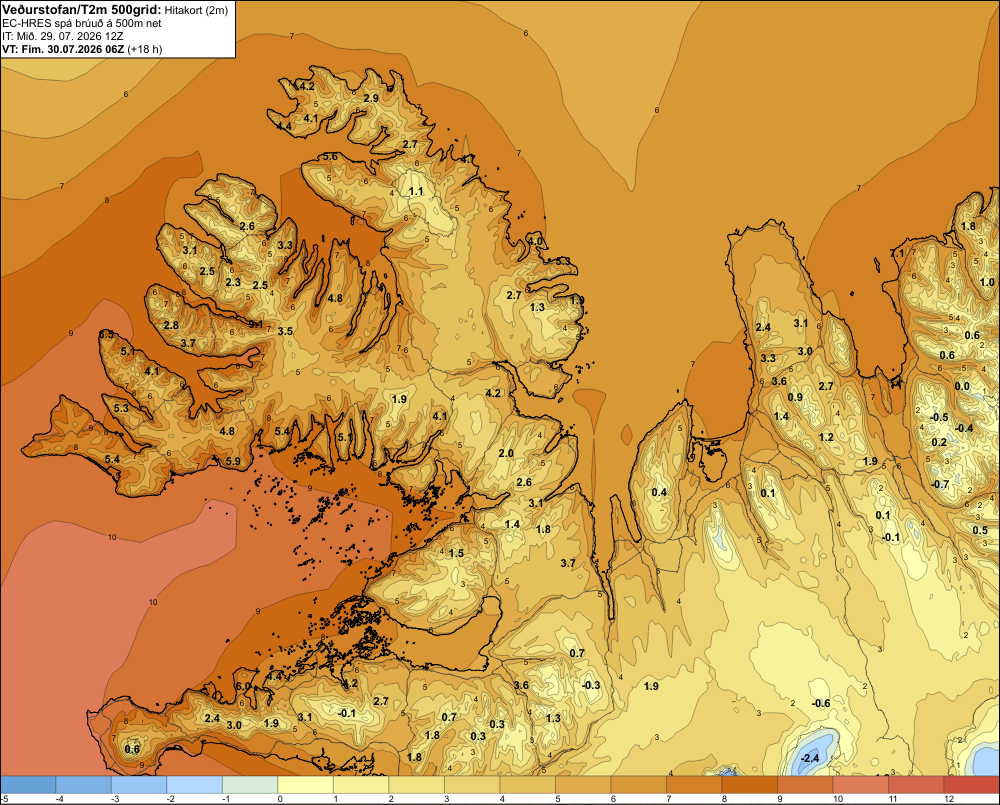Click the -0.3 temperature value
Screen dimensions: 1000x805
[591, 685]
